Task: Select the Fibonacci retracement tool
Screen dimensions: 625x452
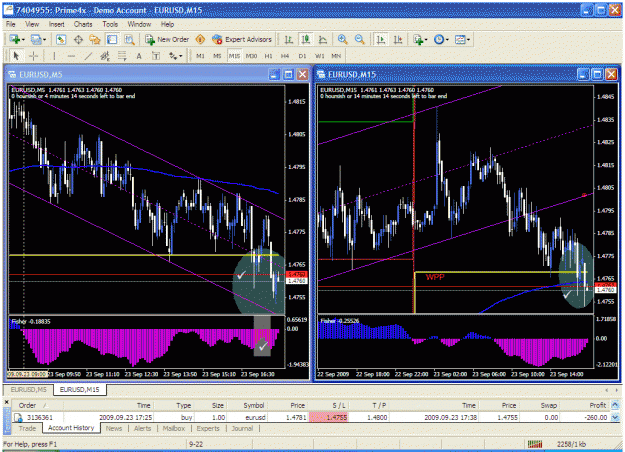Action: pyautogui.click(x=122, y=56)
